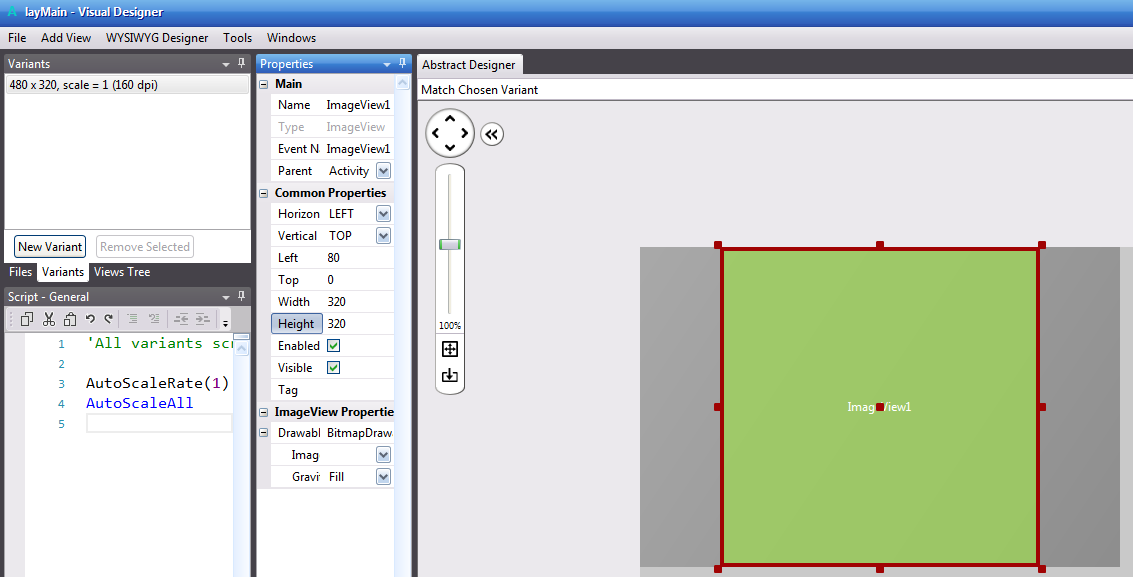This screenshot has height=577, width=1133.
Task: Click the Top value field showing 0
Action: [359, 279]
